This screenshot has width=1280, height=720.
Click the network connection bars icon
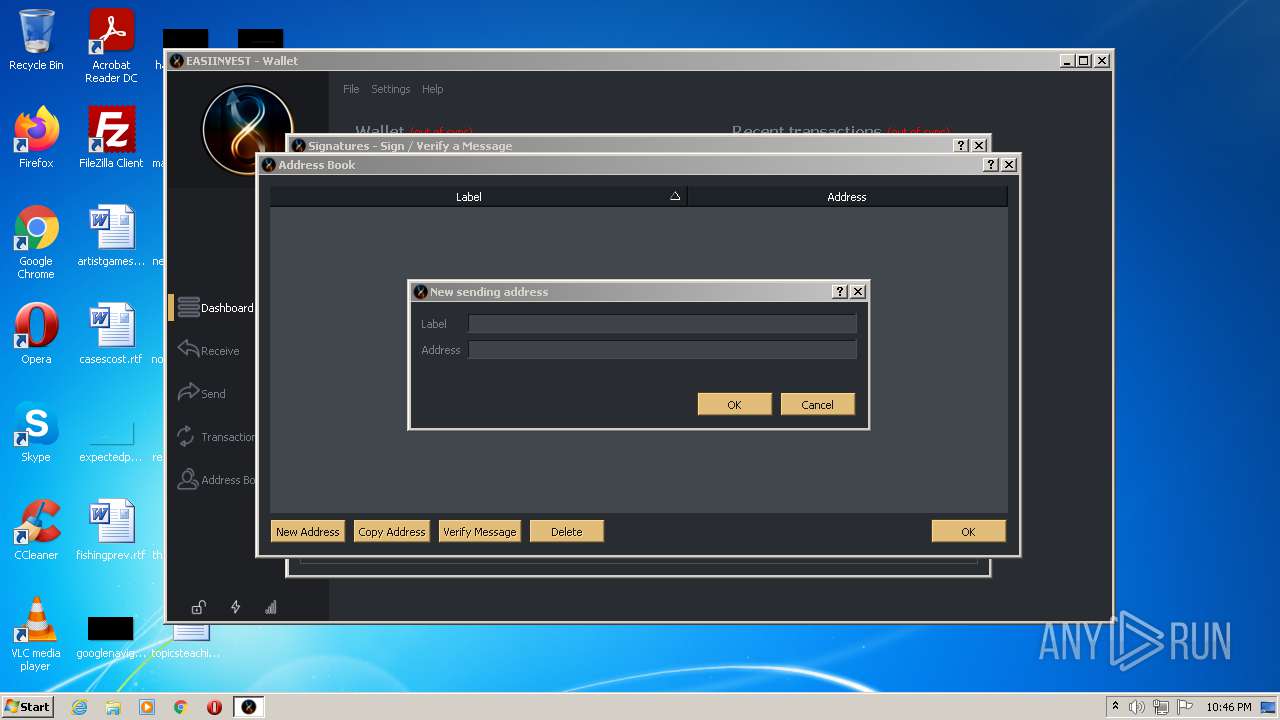tap(271, 607)
